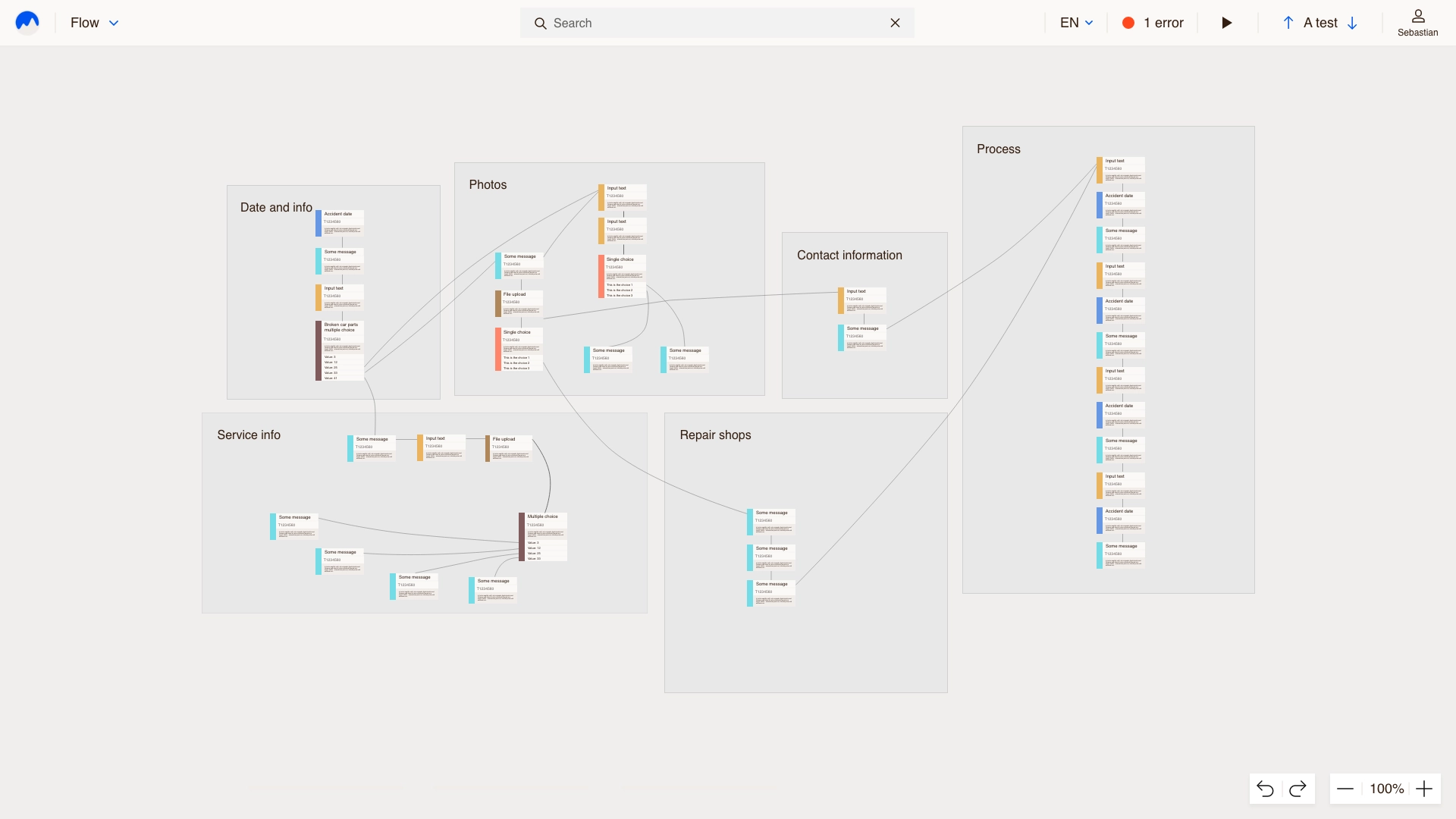The height and width of the screenshot is (819, 1456).
Task: Select Multiple choice node in Service info
Action: tap(543, 537)
